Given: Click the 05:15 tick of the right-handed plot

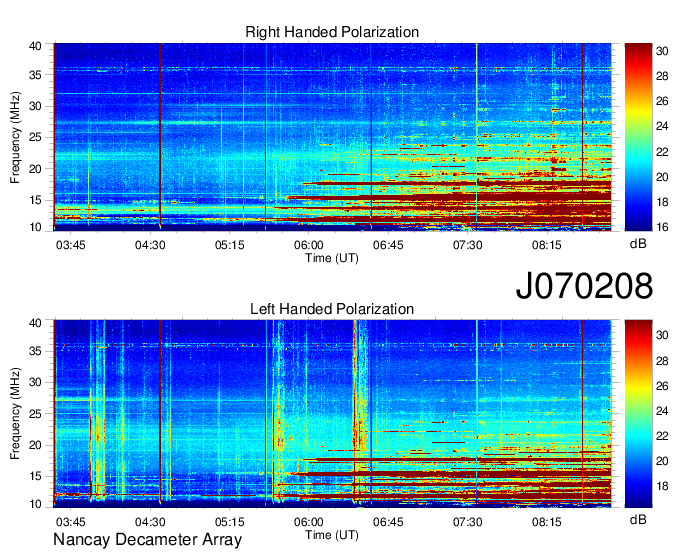Looking at the screenshot, I should click(229, 245).
